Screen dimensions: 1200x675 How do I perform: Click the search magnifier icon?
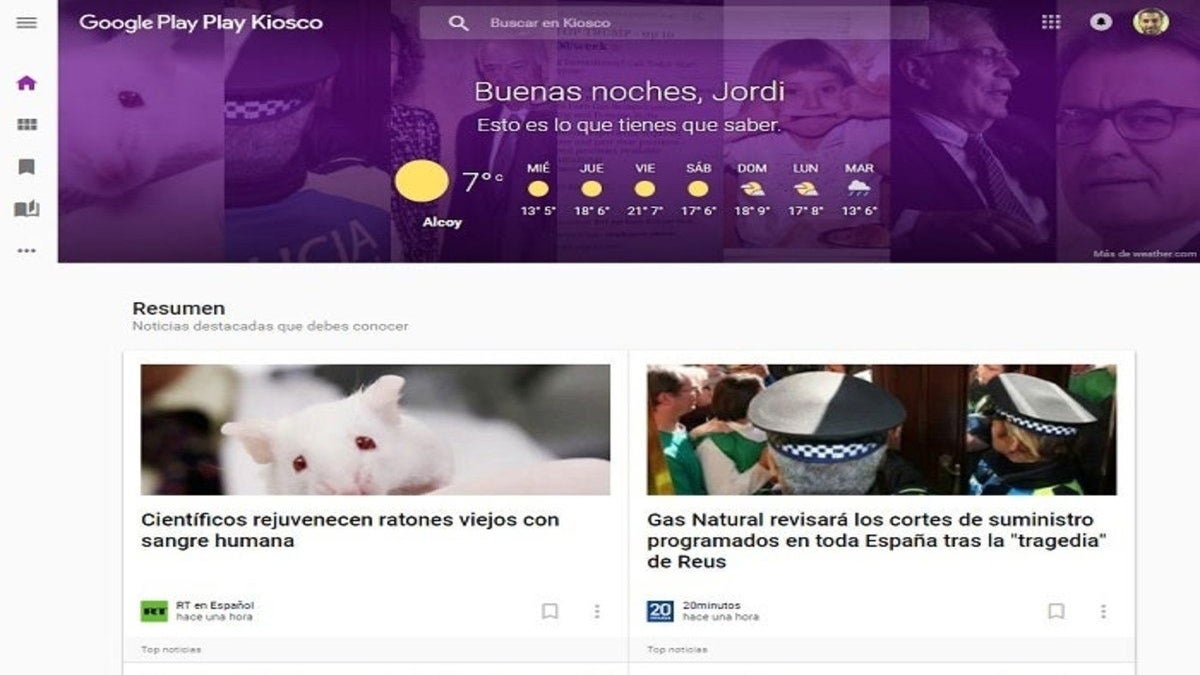(x=458, y=23)
